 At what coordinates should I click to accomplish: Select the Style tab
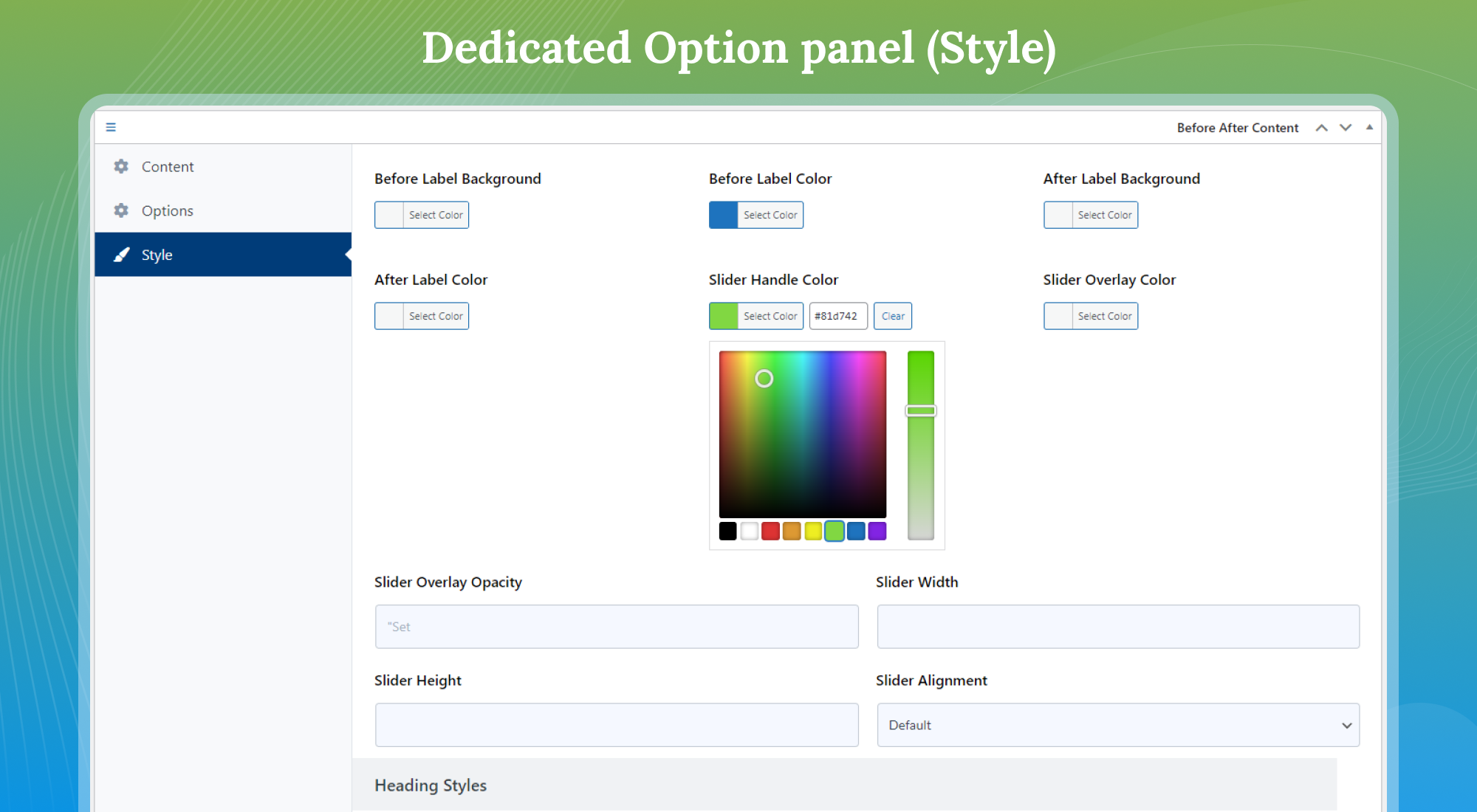(x=223, y=255)
